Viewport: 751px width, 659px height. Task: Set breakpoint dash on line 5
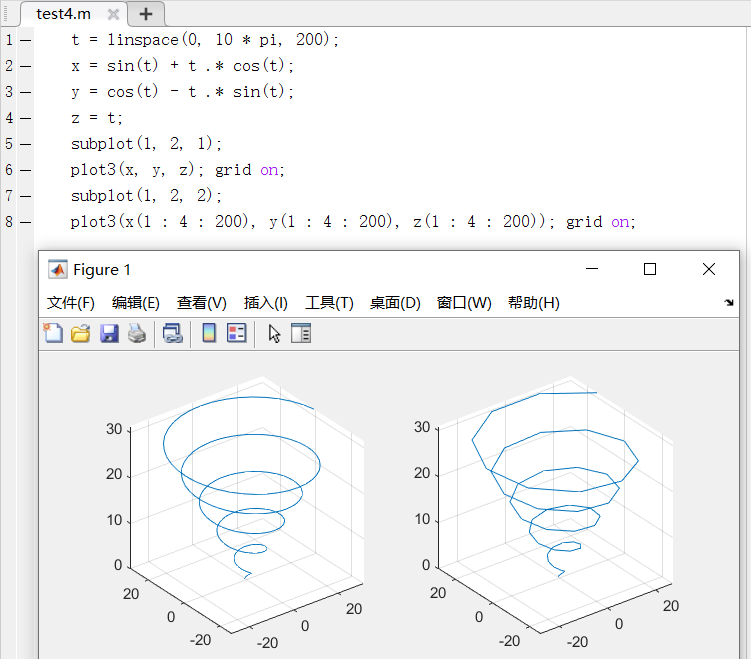26,144
